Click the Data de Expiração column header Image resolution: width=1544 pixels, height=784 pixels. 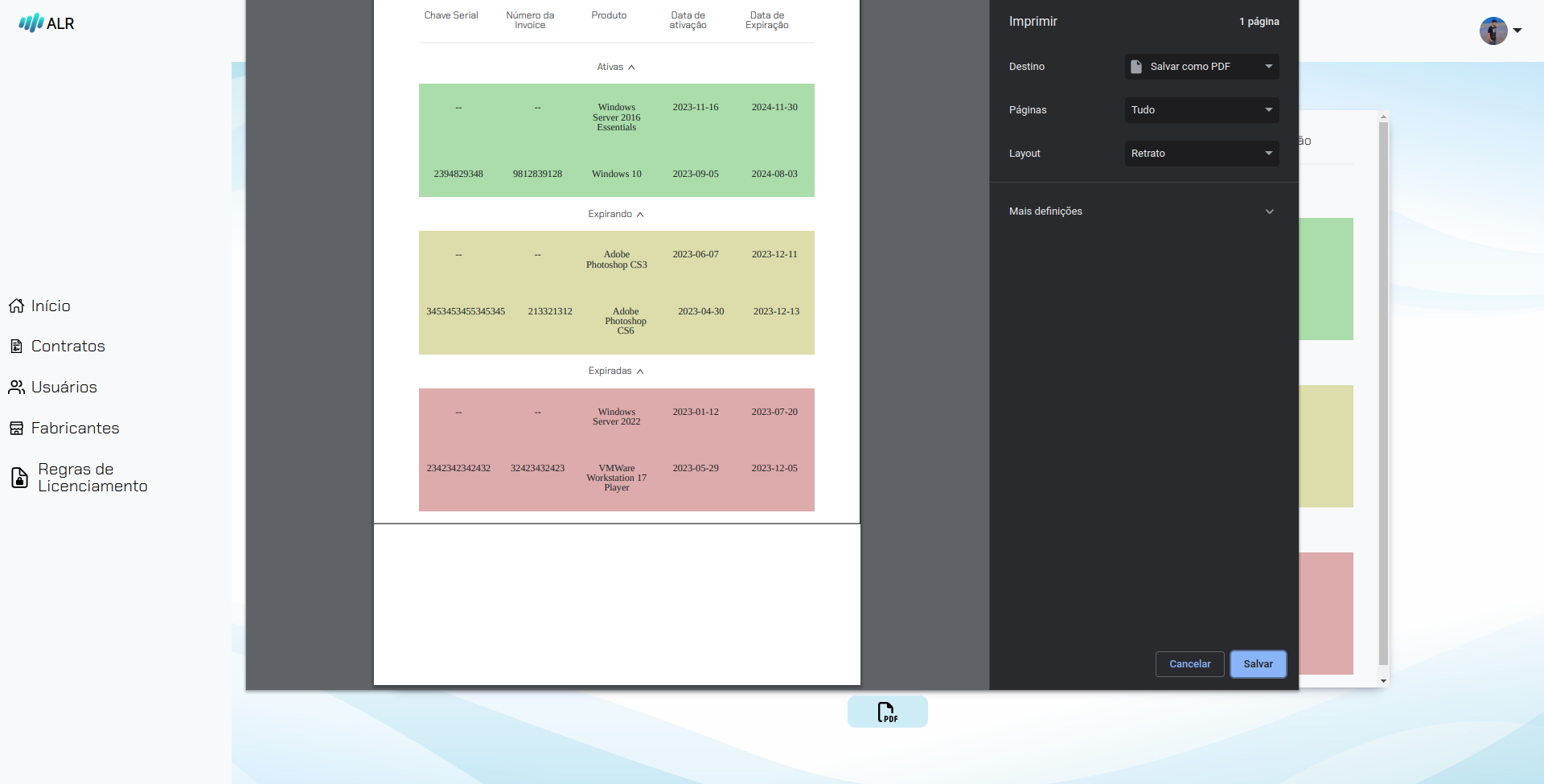(767, 20)
